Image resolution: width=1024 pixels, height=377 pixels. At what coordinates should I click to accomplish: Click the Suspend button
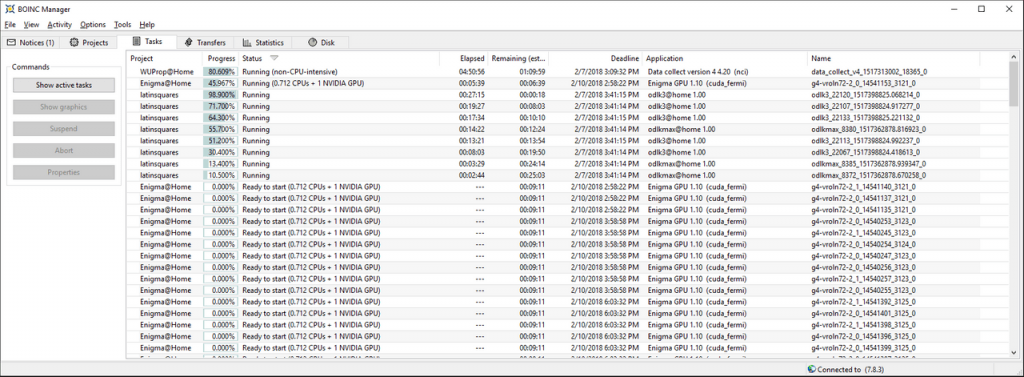click(63, 129)
